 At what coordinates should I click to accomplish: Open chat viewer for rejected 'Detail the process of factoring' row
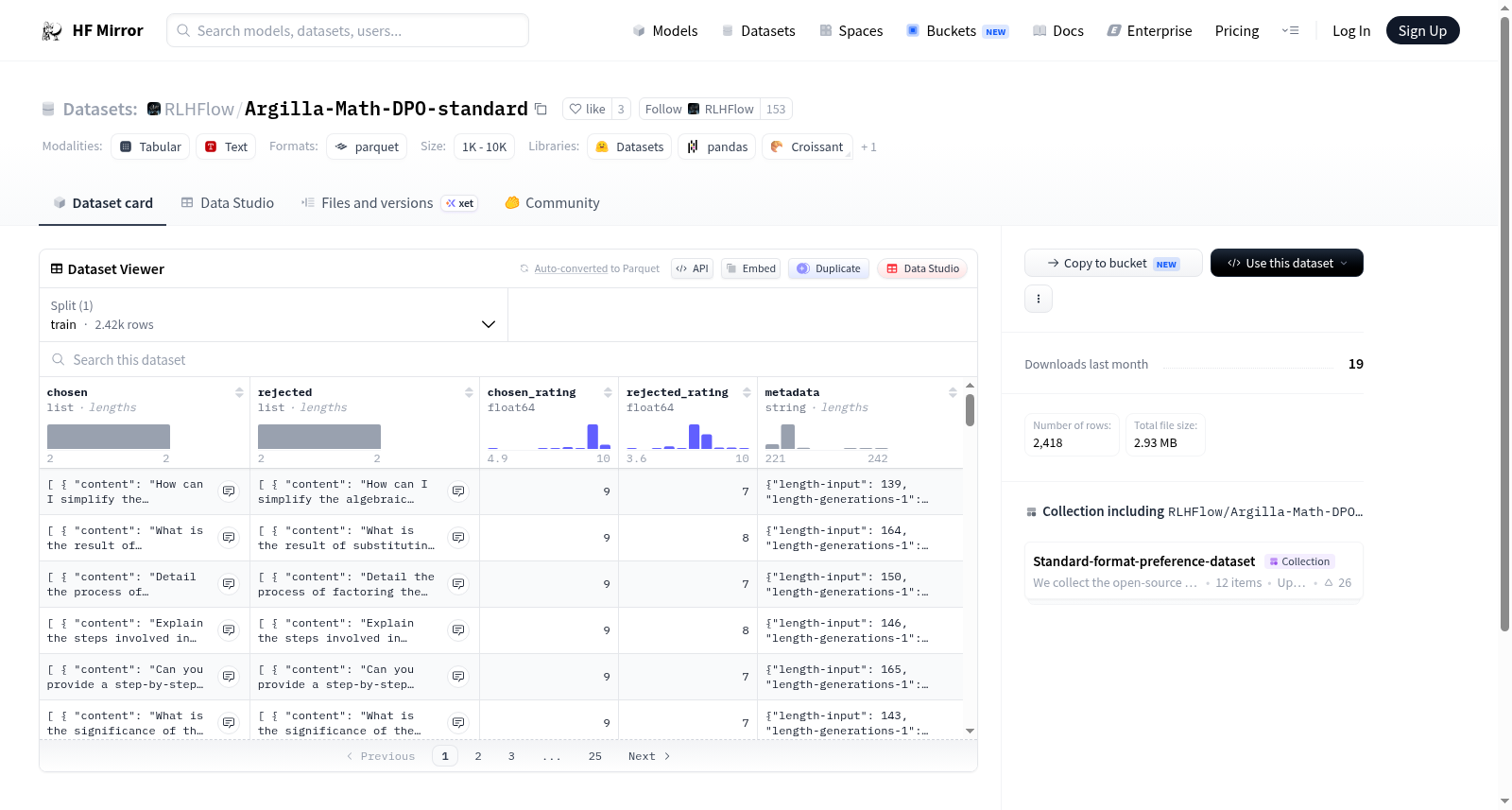[x=458, y=584]
